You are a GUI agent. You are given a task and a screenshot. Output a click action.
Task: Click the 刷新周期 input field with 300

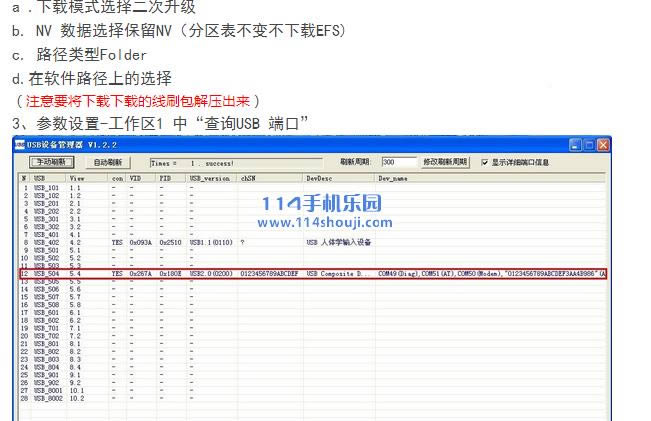398,162
